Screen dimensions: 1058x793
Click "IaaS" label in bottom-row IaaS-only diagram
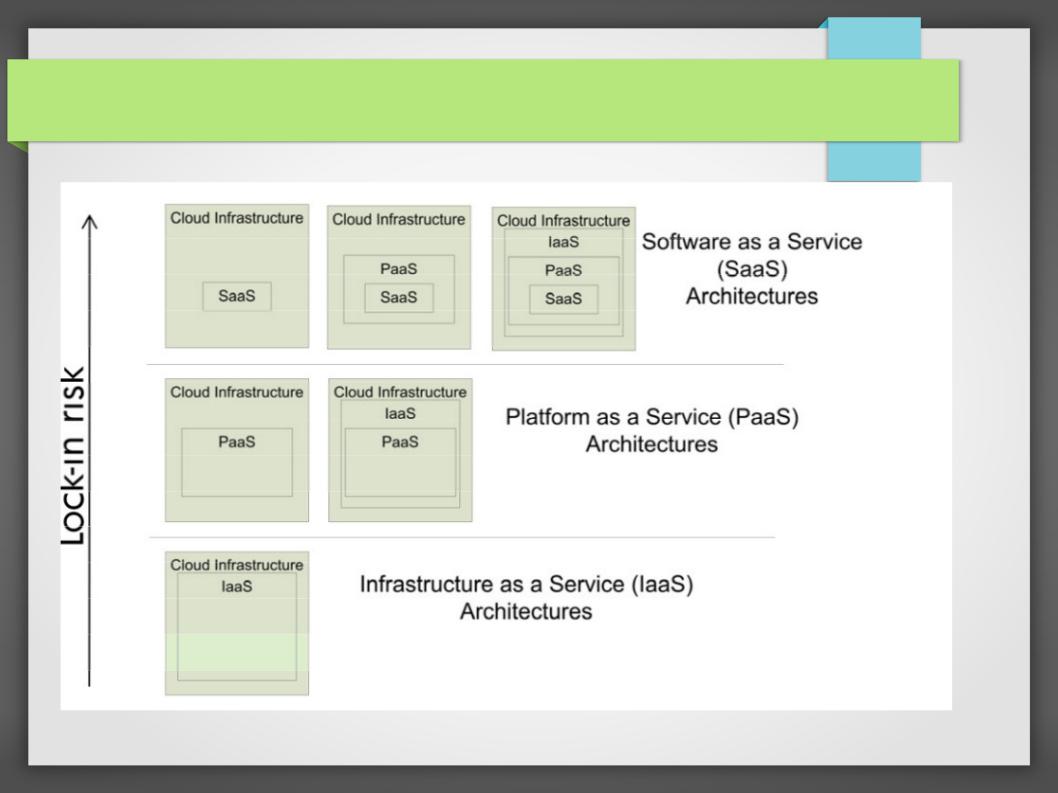point(237,586)
